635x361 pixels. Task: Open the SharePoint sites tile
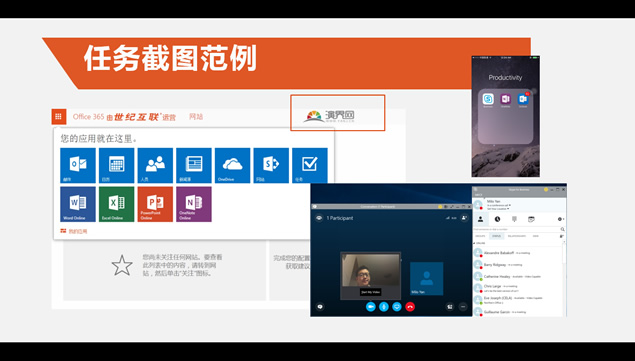point(271,165)
